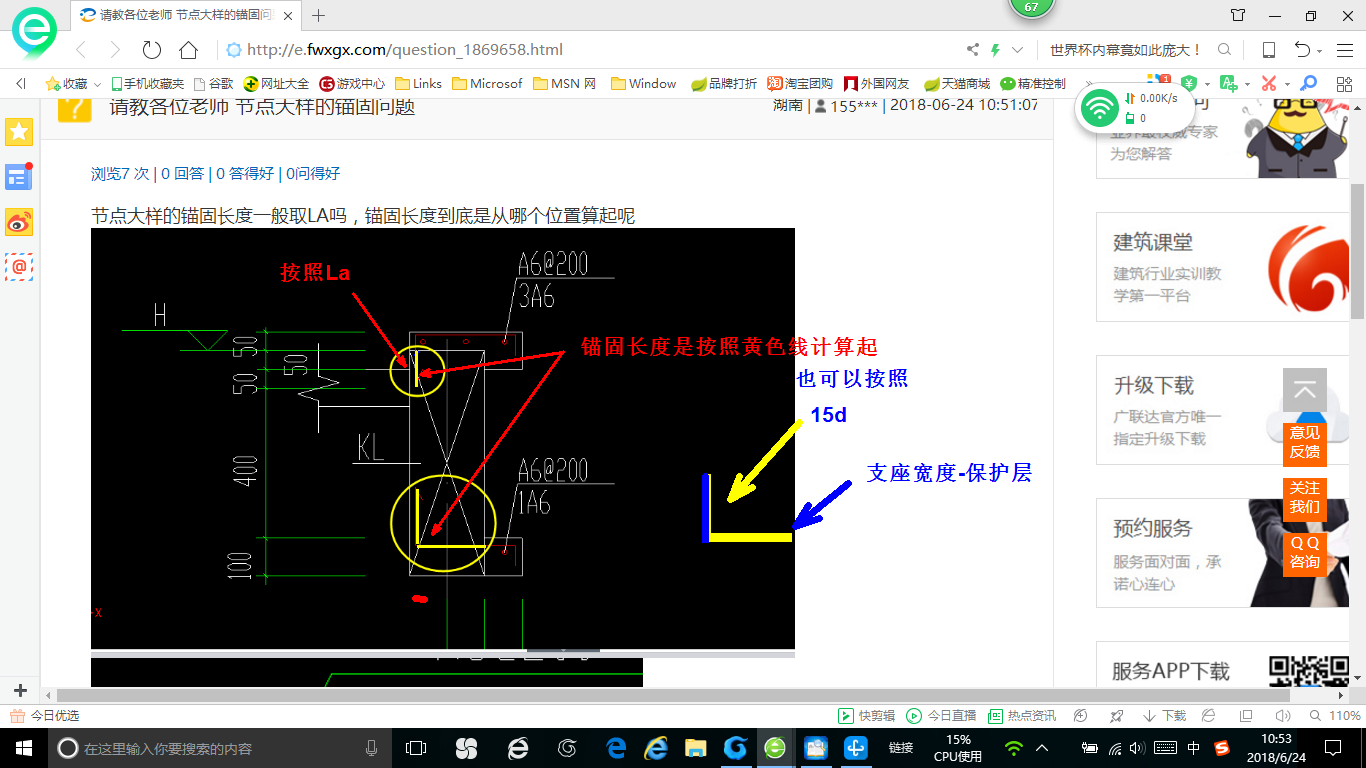Click the share icon in address bar
The width and height of the screenshot is (1366, 768).
coord(973,50)
